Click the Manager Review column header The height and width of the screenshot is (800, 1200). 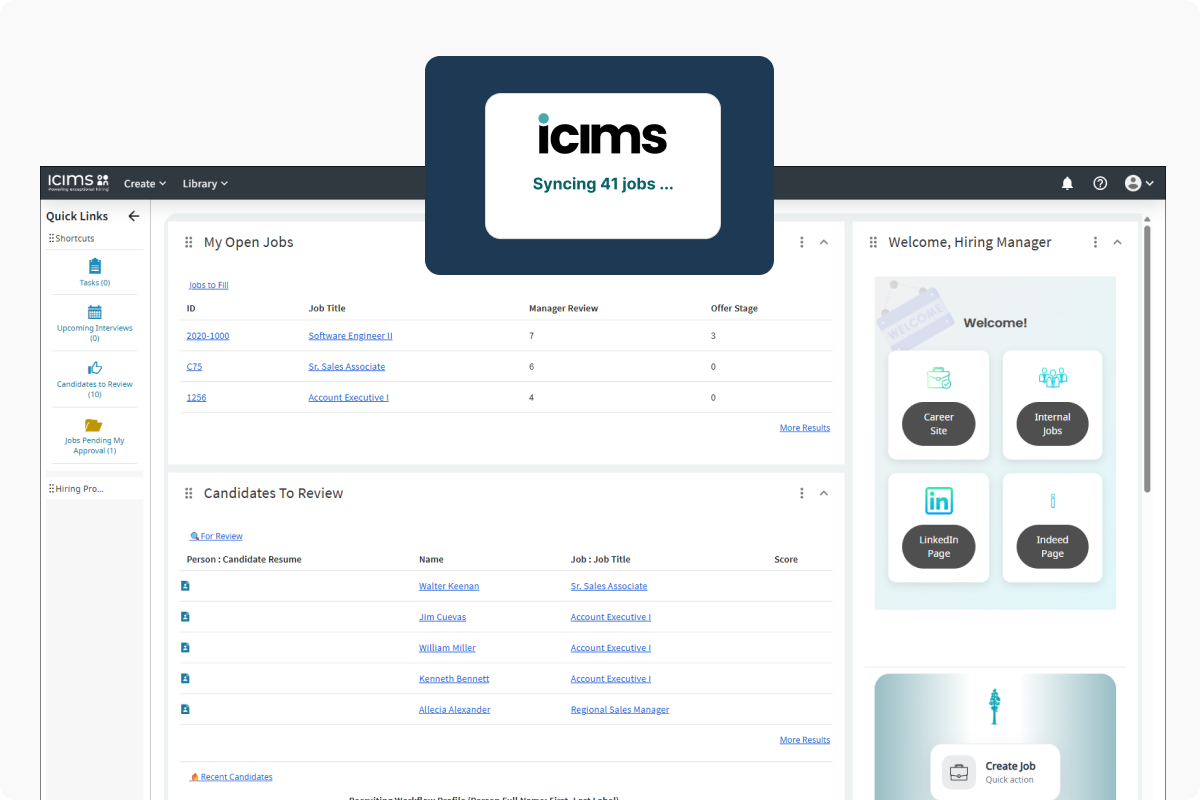point(564,308)
